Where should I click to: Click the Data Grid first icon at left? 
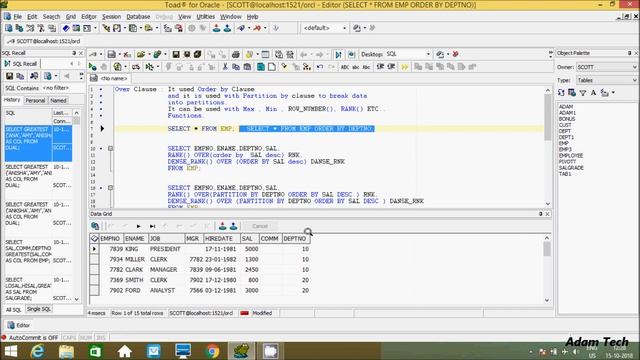(95, 226)
